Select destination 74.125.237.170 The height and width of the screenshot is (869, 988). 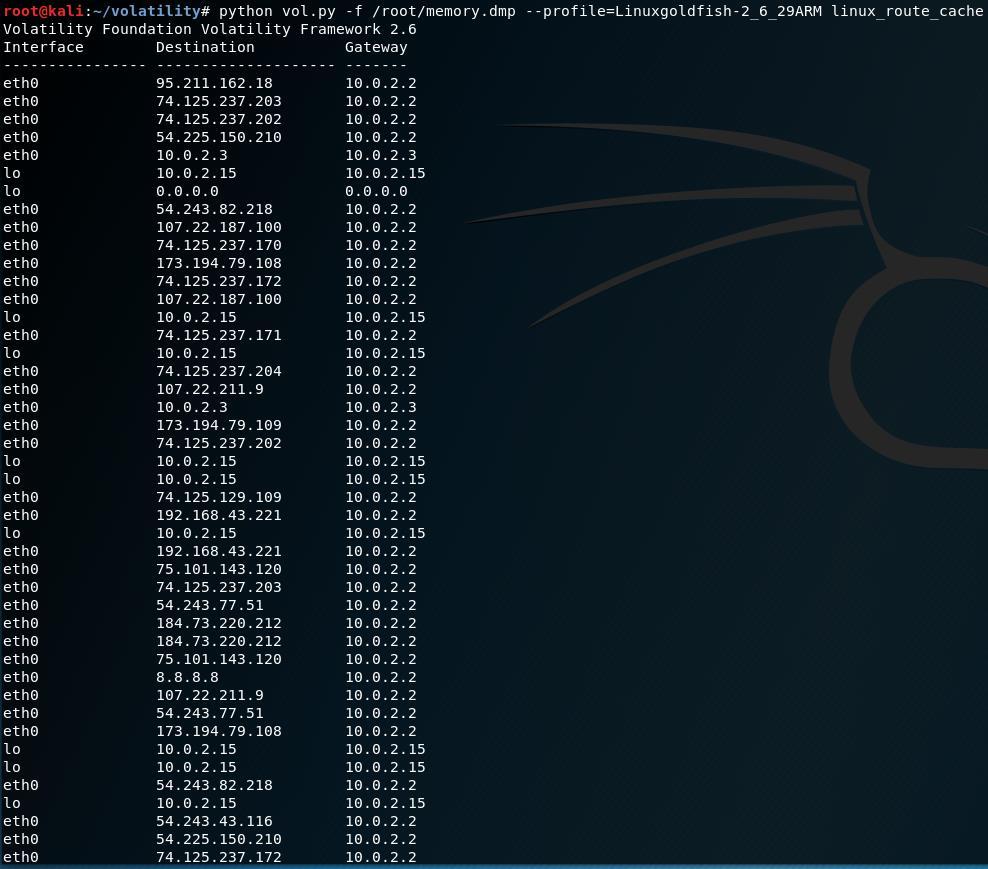coord(219,245)
